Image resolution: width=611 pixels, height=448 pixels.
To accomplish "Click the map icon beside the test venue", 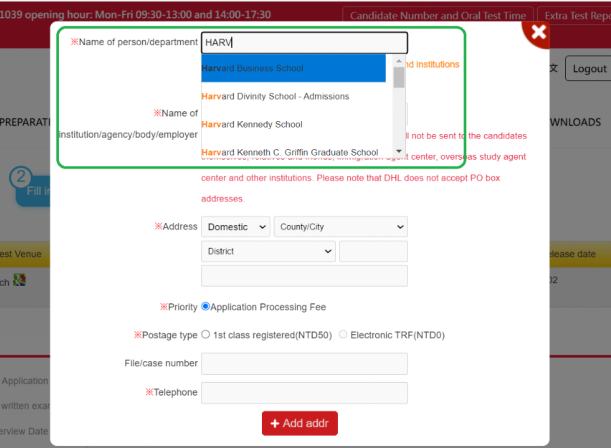I will point(19,280).
